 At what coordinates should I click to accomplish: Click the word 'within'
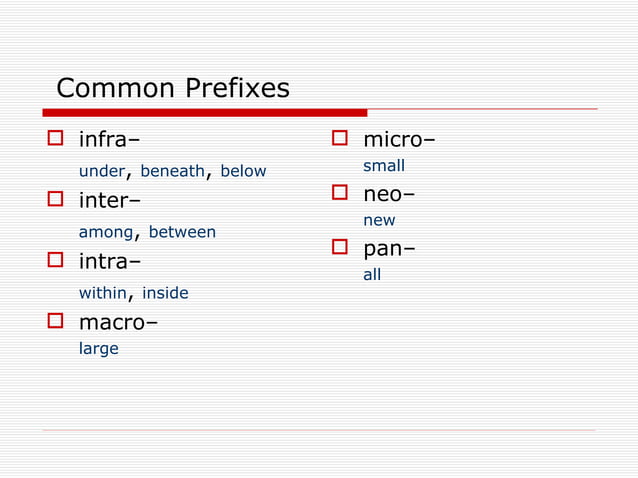point(104,293)
